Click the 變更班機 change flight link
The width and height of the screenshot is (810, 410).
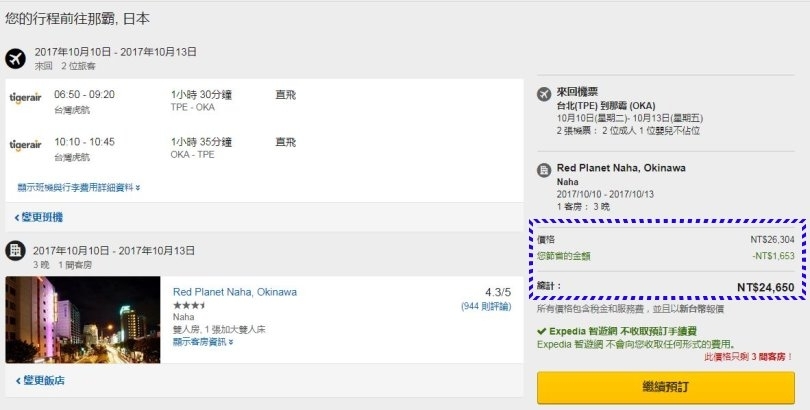39,217
